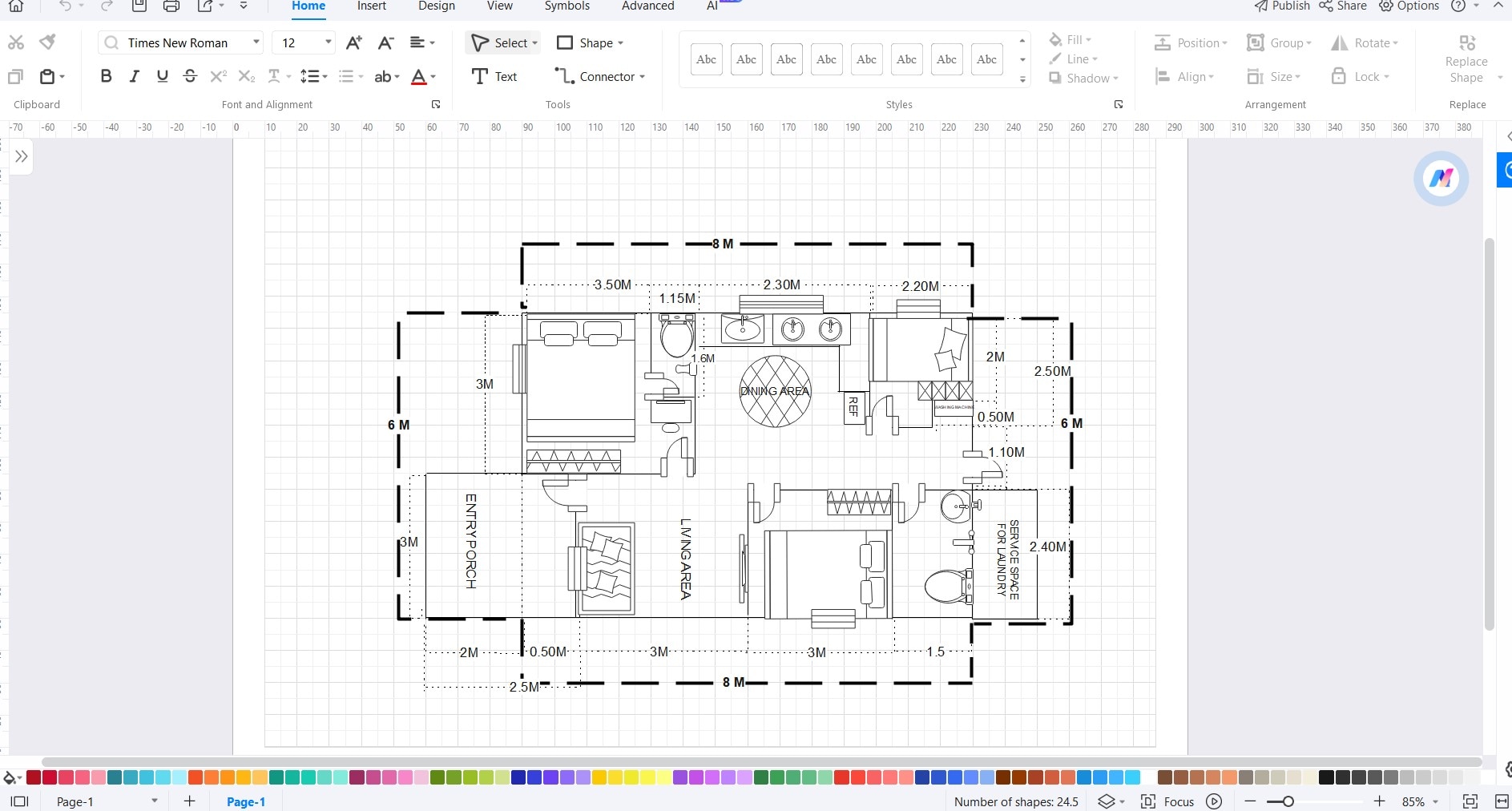Open the Help question mark icon
1512x811 pixels.
point(1458,6)
